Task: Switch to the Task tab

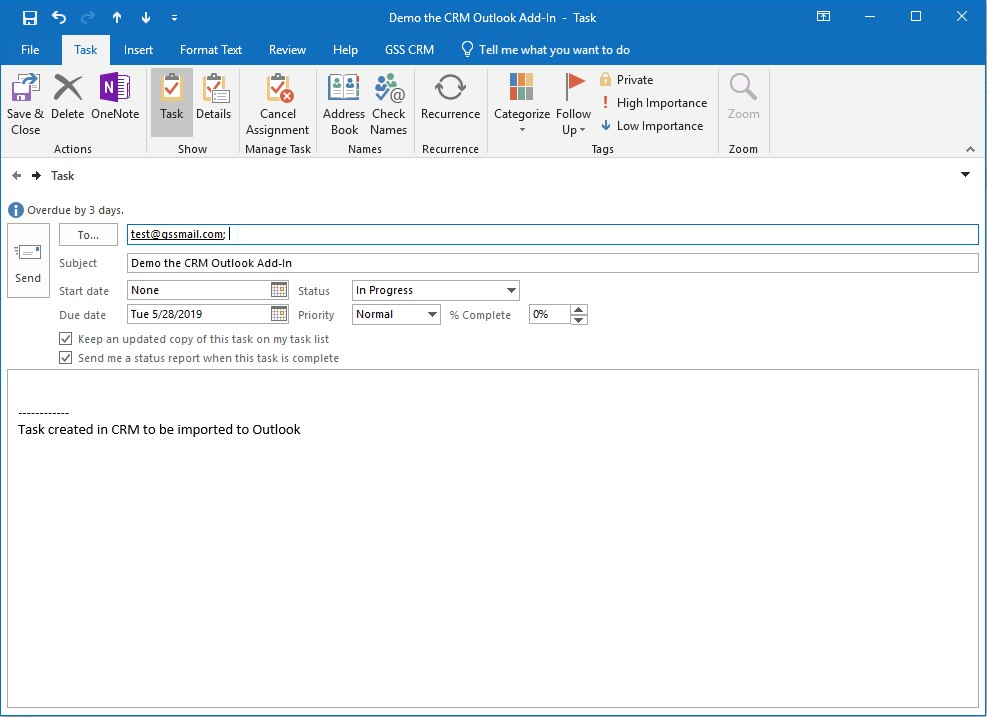Action: 86,50
